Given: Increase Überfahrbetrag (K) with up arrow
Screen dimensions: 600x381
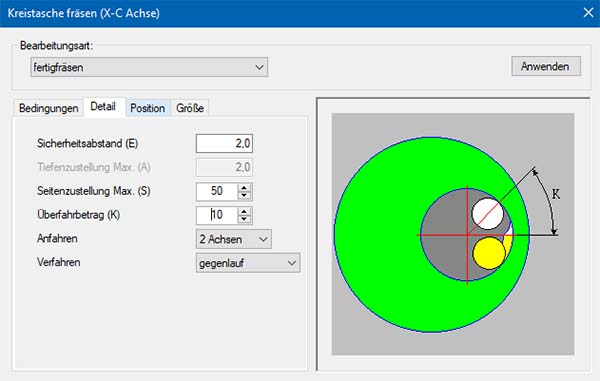Looking at the screenshot, I should [x=244, y=211].
